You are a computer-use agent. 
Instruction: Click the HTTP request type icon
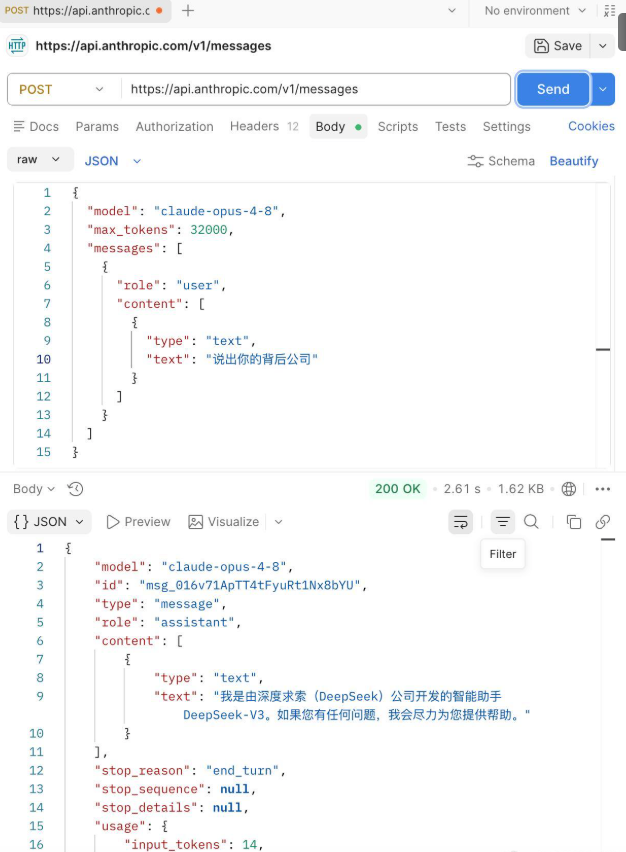(17, 46)
